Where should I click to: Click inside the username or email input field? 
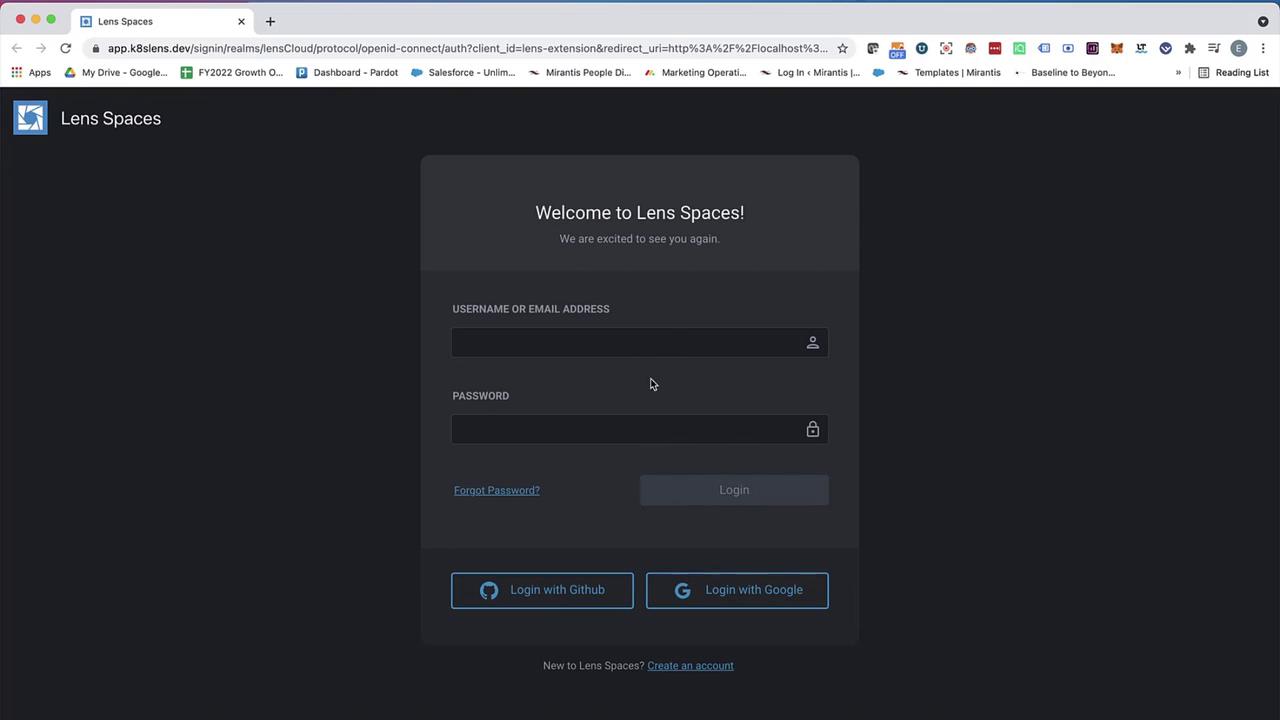click(x=630, y=342)
